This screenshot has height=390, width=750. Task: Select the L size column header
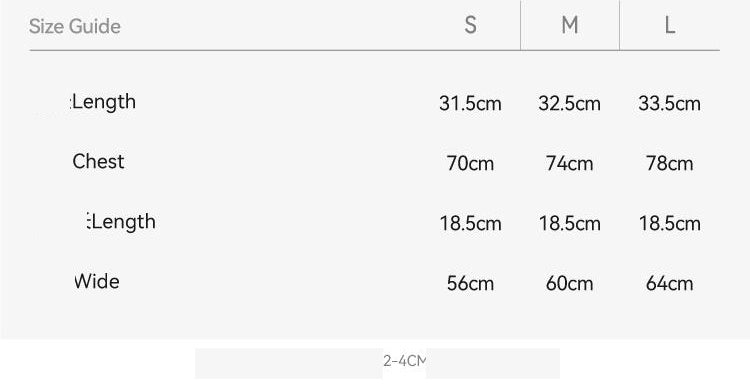(x=670, y=25)
